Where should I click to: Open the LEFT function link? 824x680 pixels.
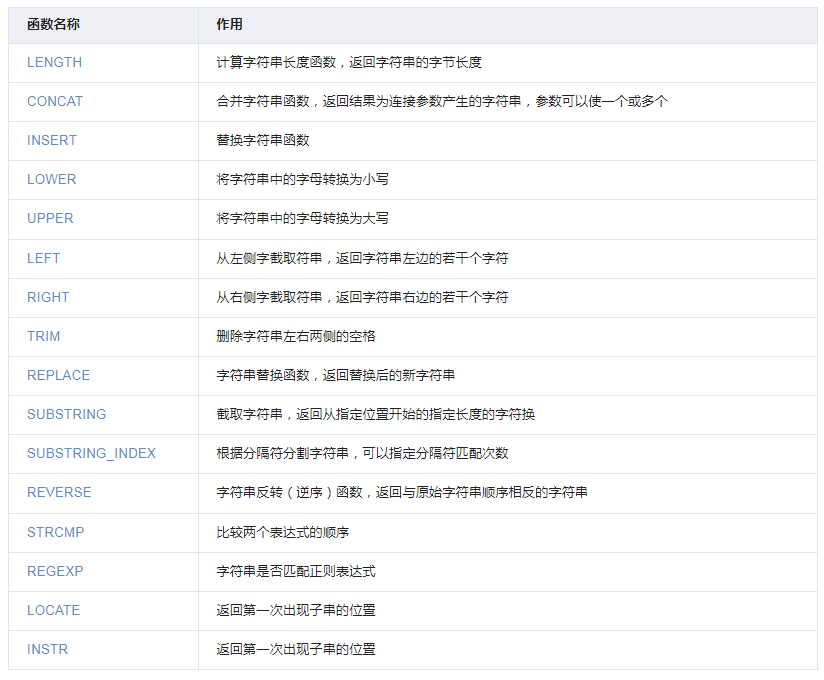pos(45,258)
